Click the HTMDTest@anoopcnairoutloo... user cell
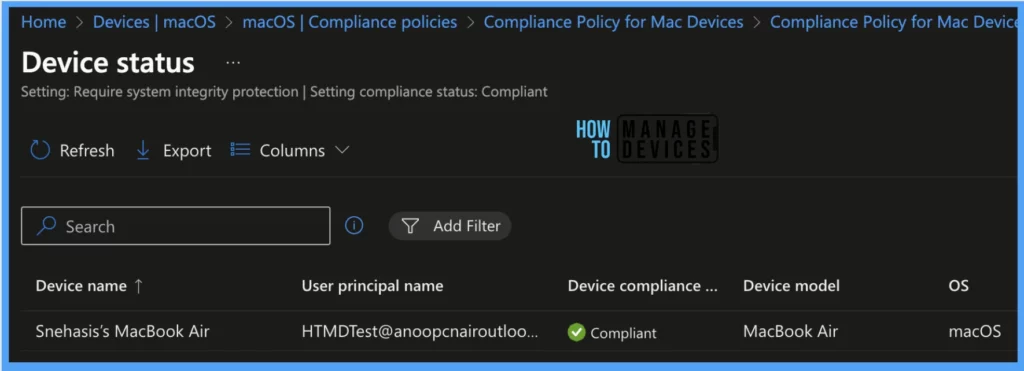This screenshot has width=1024, height=371. pyautogui.click(x=420, y=332)
